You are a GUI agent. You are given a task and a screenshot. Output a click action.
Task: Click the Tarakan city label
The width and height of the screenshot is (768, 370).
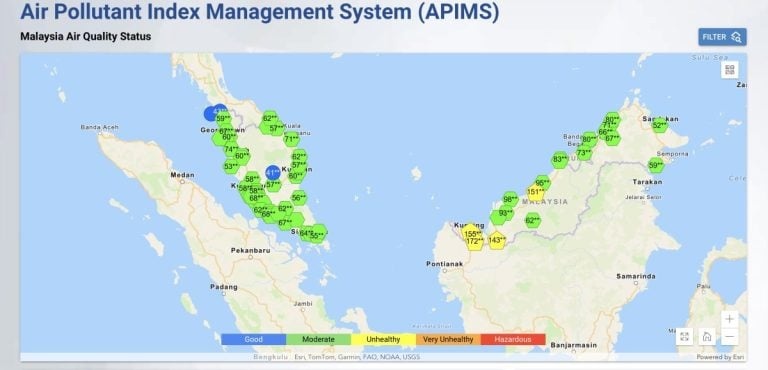(648, 182)
